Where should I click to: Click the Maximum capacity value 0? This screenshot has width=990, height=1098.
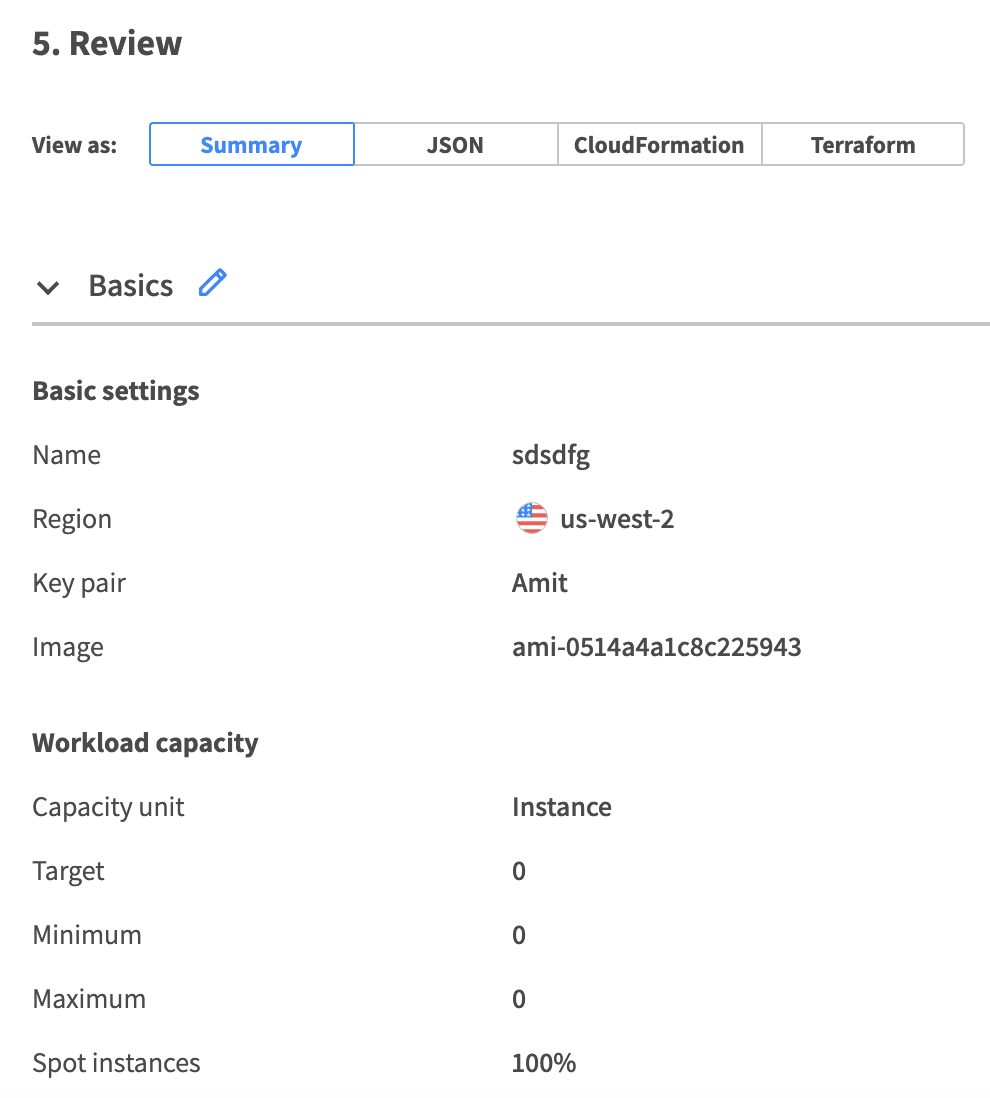click(518, 999)
